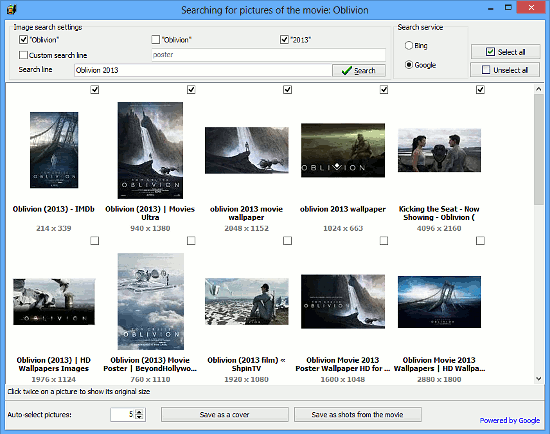Select the bridge wallpaper thumbnail 2880 x 1800
The width and height of the screenshot is (550, 434).
point(439,302)
